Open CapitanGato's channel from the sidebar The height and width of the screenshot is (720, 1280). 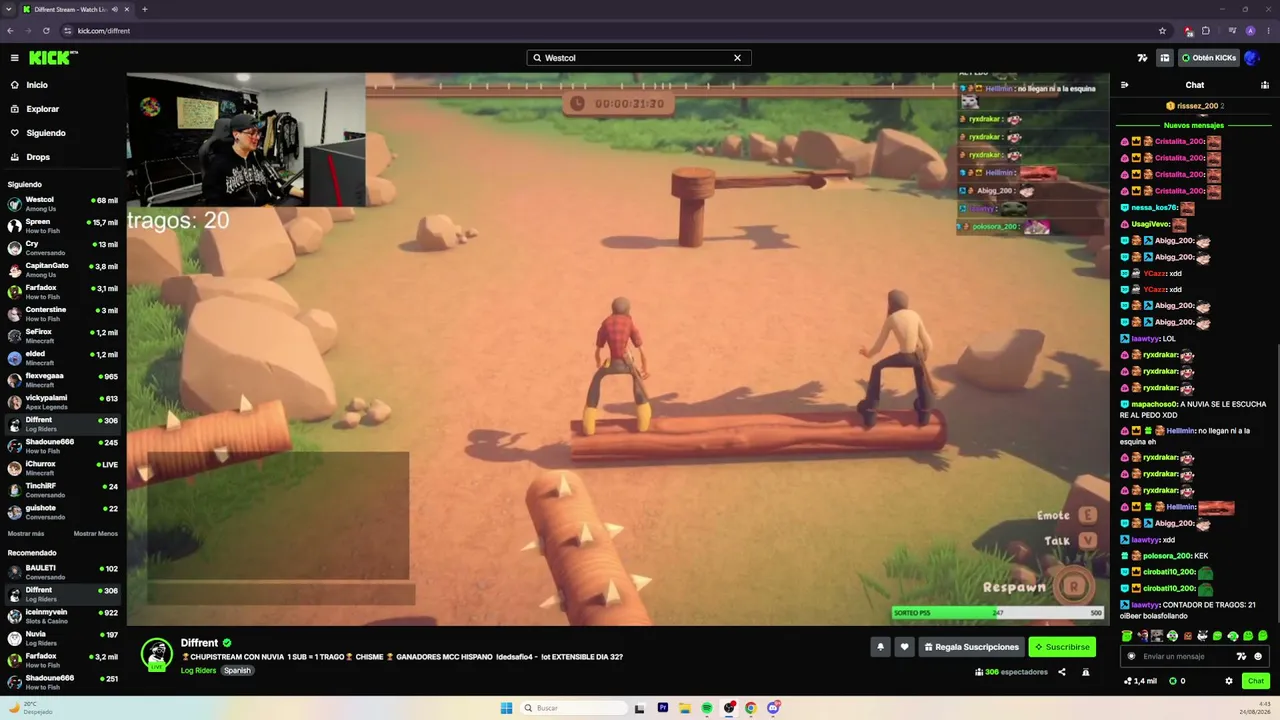coord(63,269)
